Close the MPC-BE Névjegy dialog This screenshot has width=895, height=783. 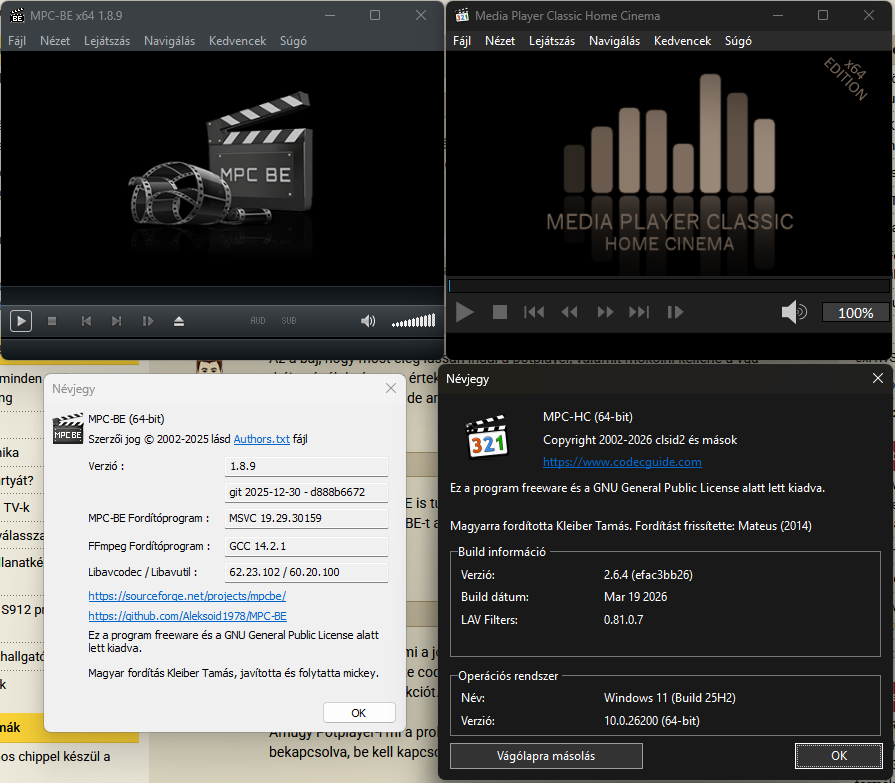[391, 389]
